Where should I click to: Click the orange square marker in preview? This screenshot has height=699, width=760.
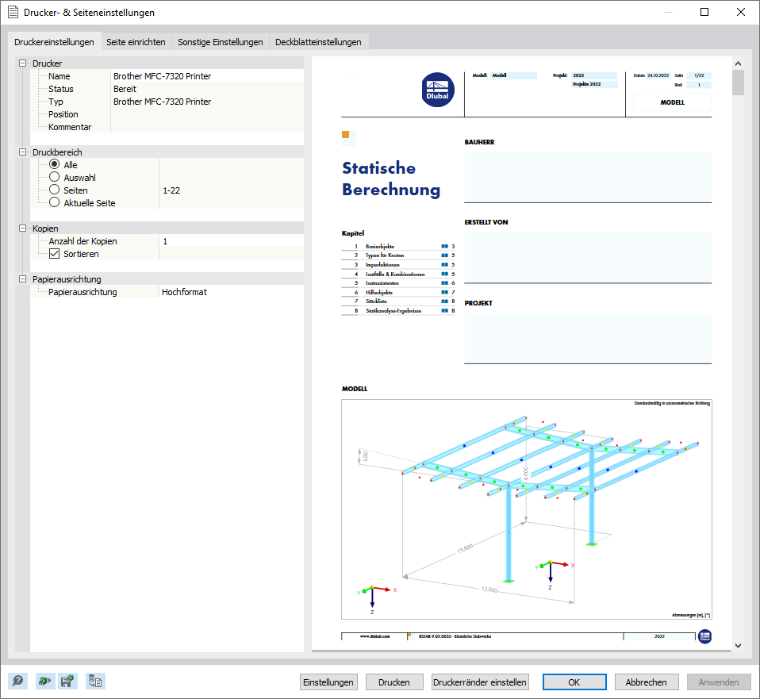pyautogui.click(x=345, y=134)
